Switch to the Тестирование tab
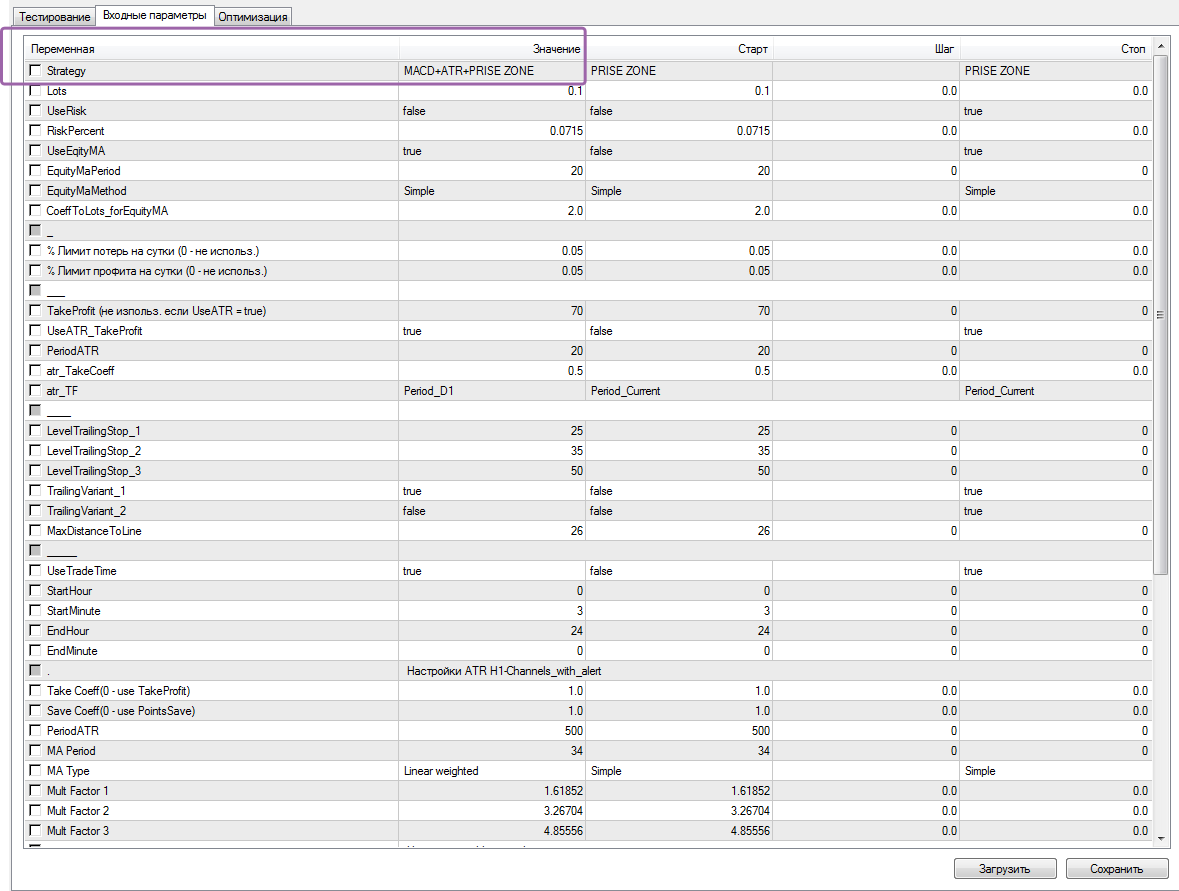 54,17
